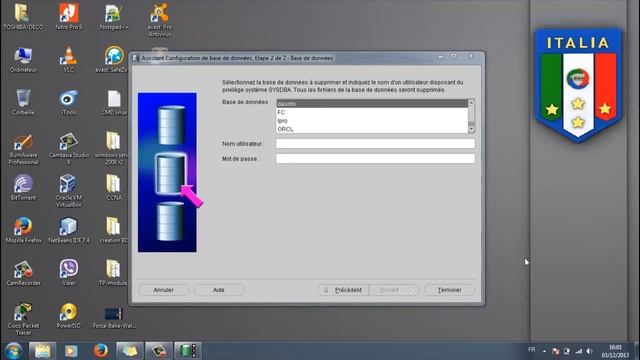Open File Explorer from the taskbar
Viewport: 640px width, 360px height.
pos(42,351)
